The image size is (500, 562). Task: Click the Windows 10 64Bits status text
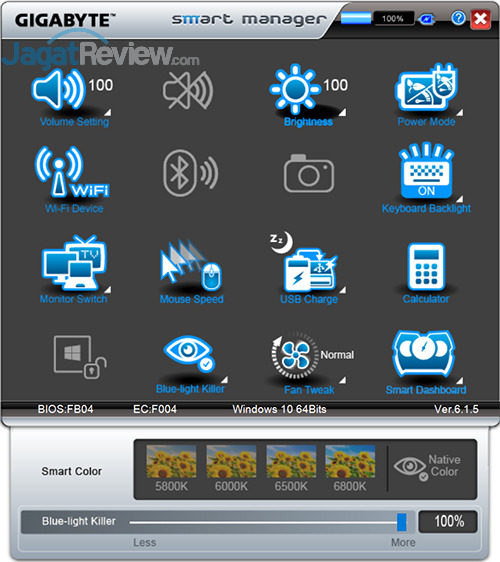[279, 409]
